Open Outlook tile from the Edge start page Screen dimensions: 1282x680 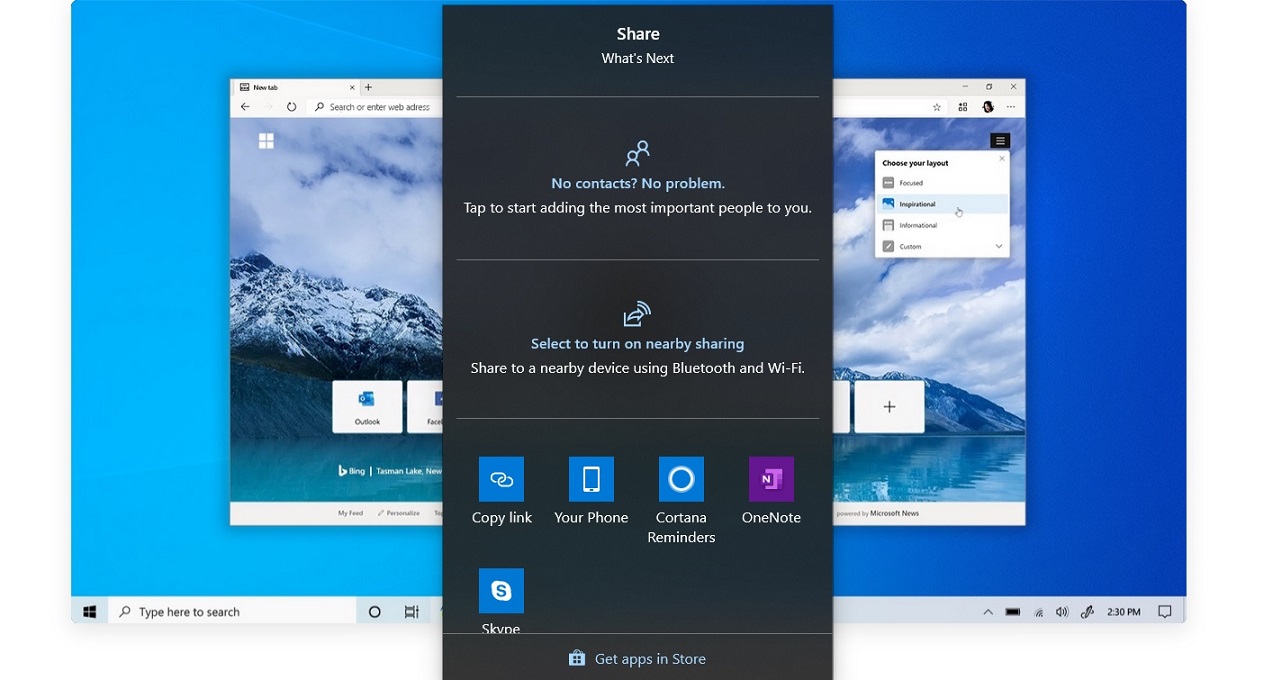(367, 406)
